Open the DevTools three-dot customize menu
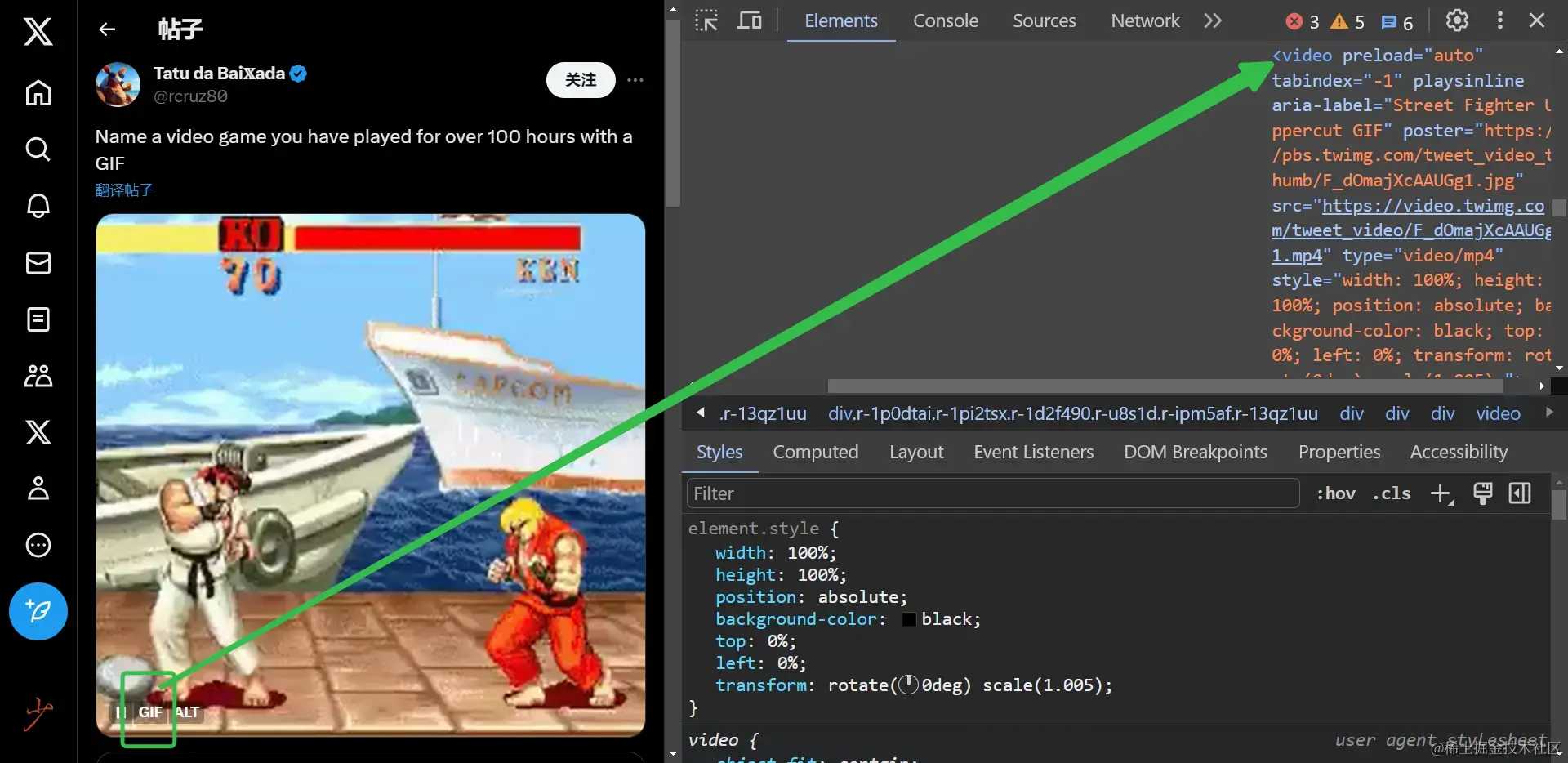Screen dimensions: 1568x763 [1499, 20]
